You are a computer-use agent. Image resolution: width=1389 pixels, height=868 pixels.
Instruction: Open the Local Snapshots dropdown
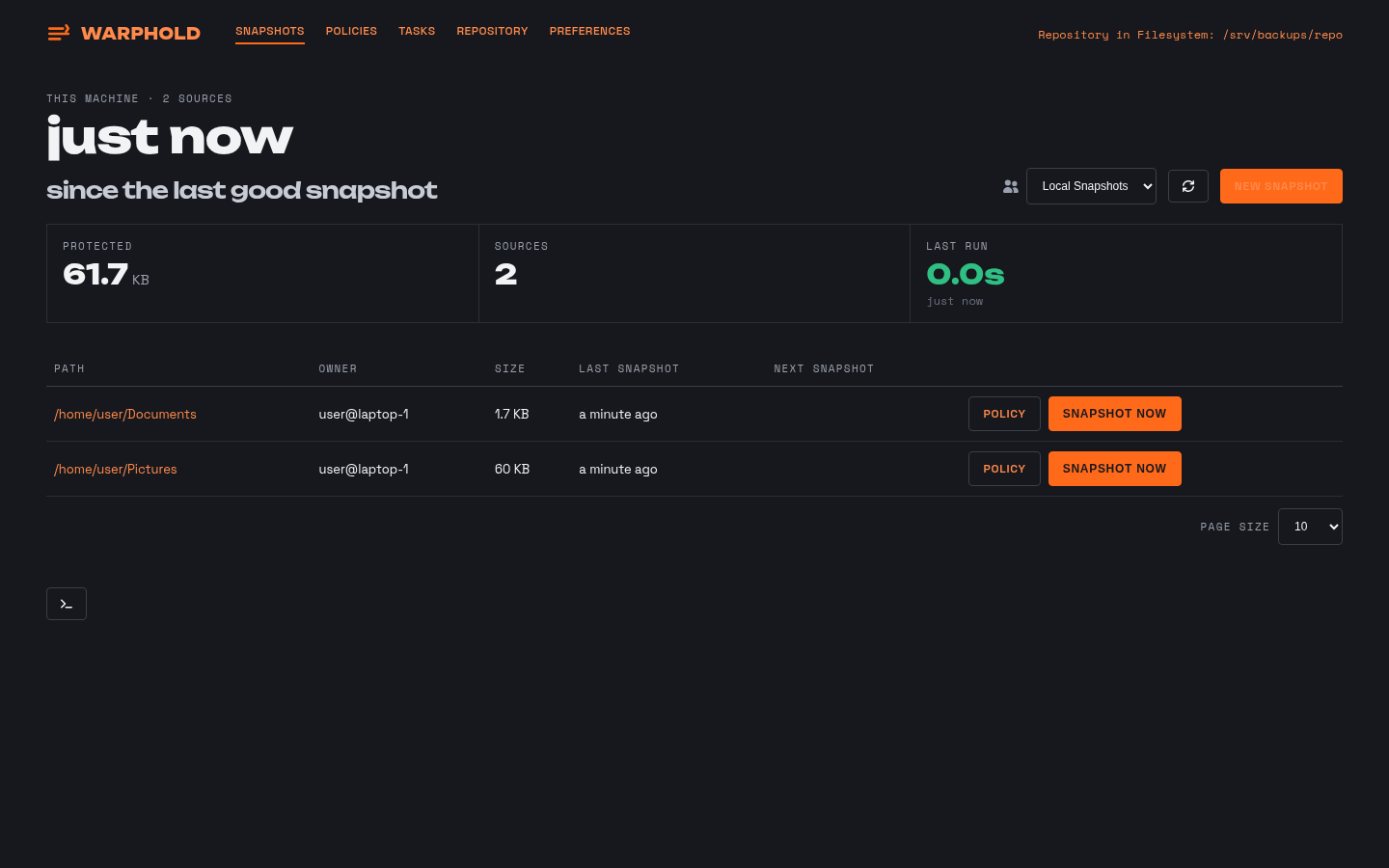[1091, 186]
